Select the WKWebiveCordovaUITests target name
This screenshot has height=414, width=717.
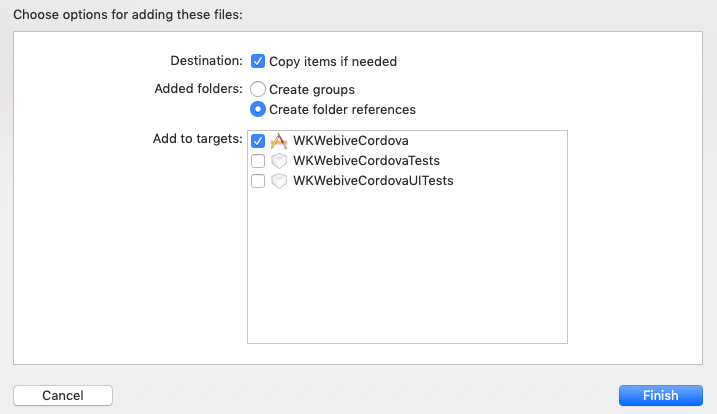[x=373, y=181]
